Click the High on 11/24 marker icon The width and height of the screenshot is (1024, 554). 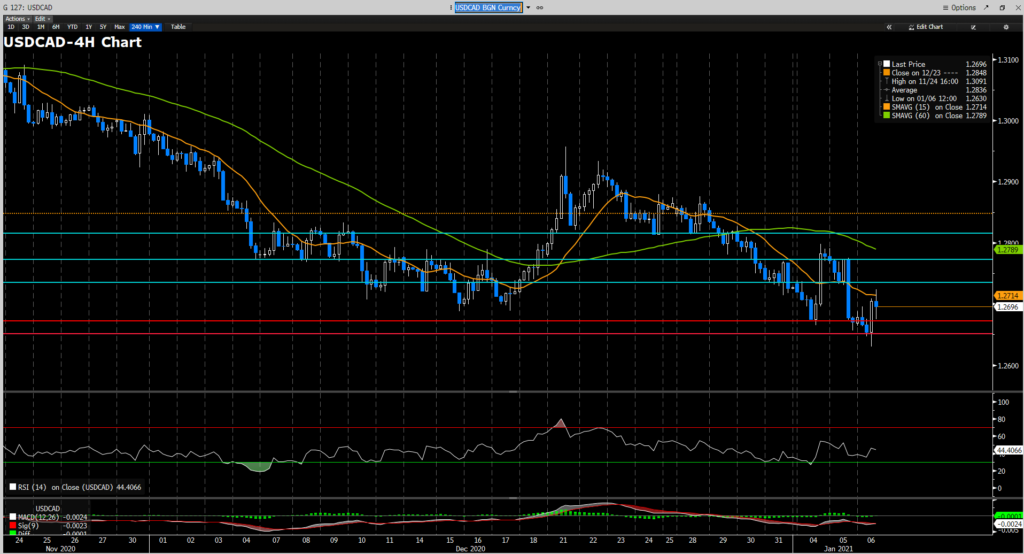click(x=886, y=81)
